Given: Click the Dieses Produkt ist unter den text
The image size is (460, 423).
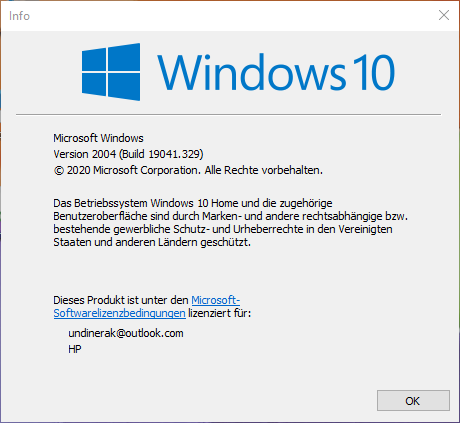Looking at the screenshot, I should (x=121, y=300).
